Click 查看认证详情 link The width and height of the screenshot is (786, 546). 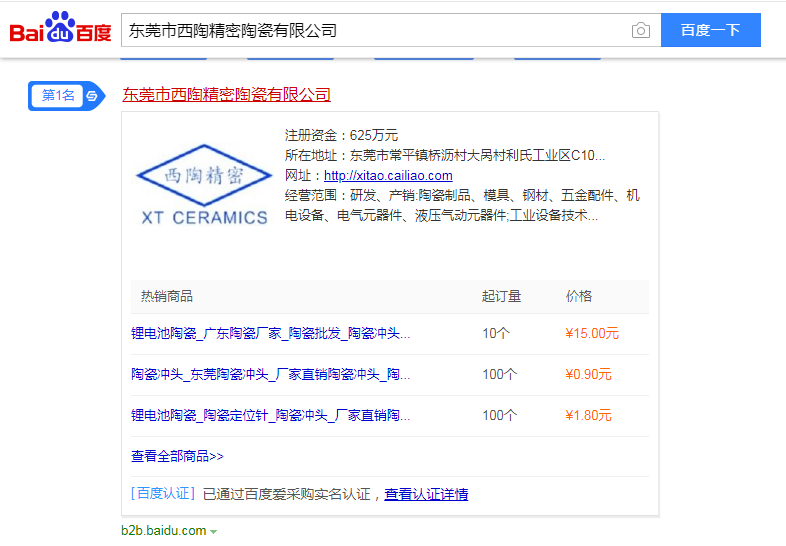426,494
